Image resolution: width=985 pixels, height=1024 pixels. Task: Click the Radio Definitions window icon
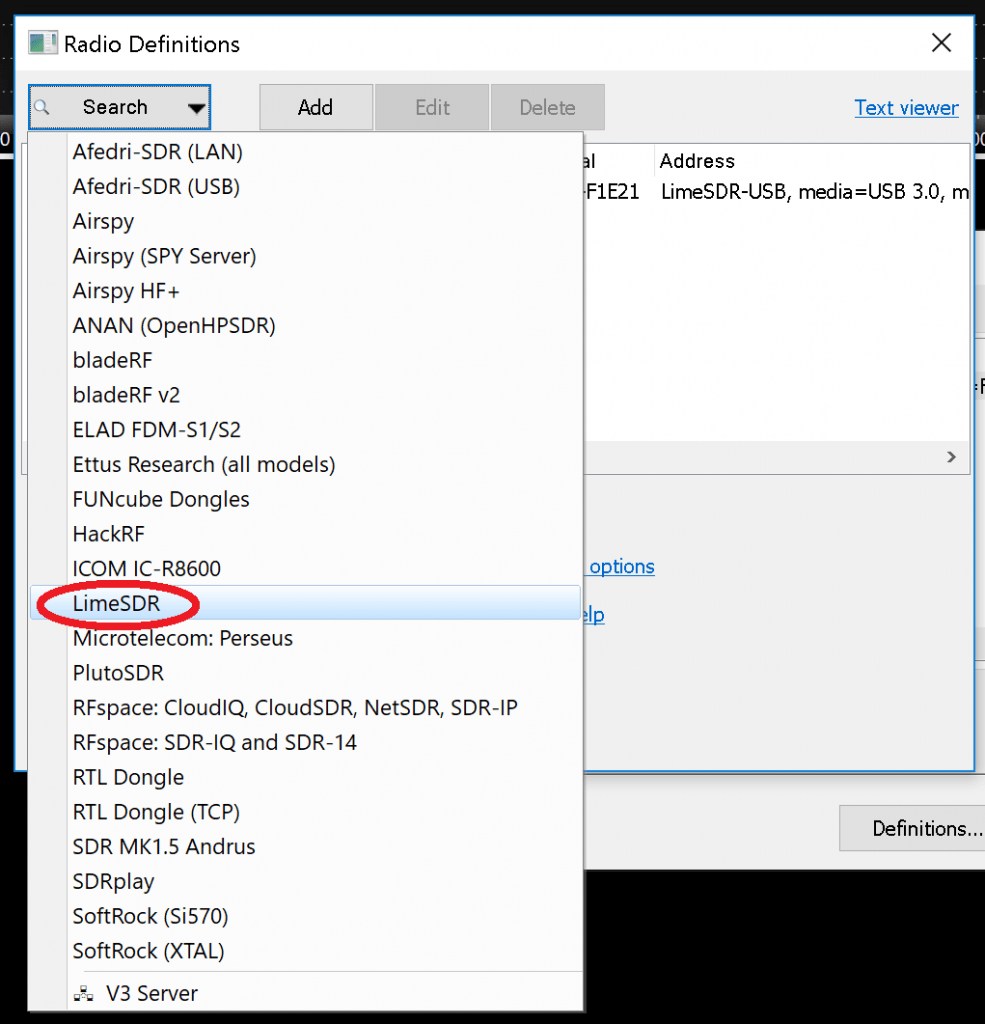click(x=43, y=44)
